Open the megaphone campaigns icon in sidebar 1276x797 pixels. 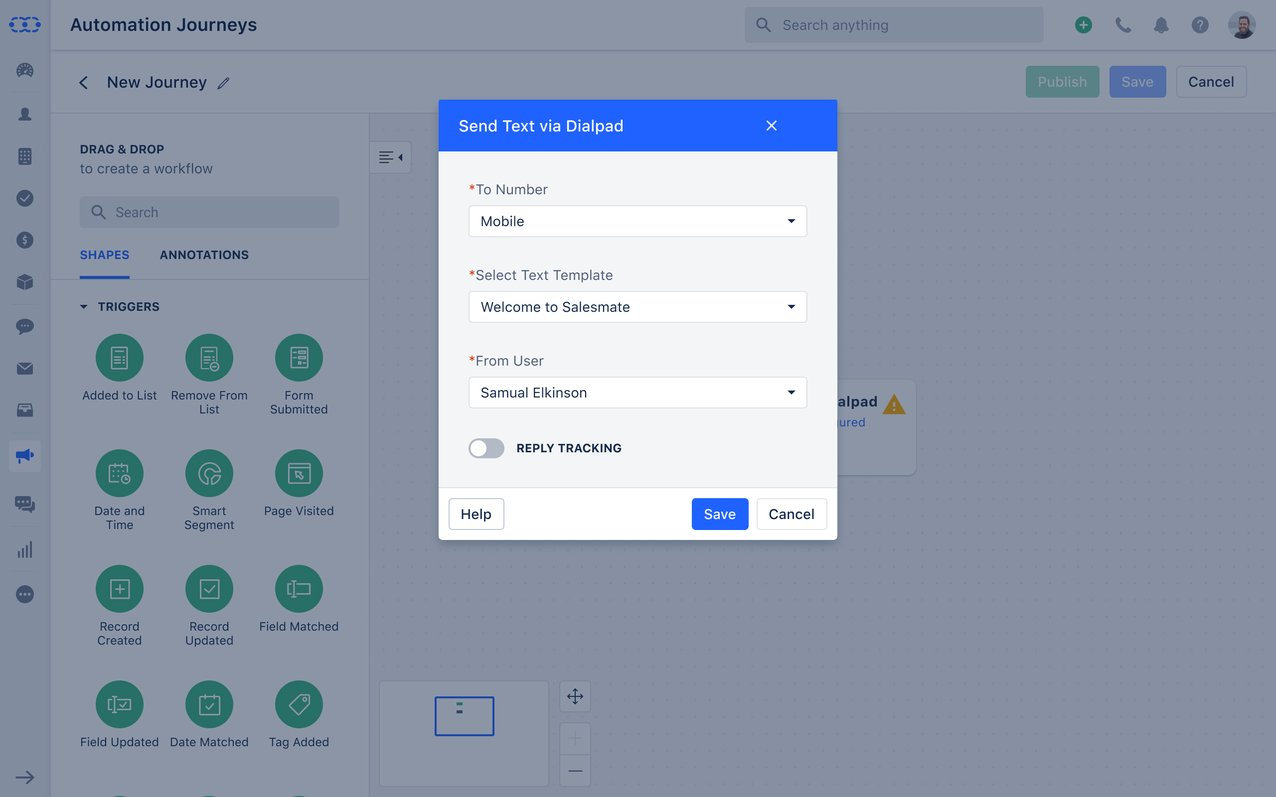[25, 456]
